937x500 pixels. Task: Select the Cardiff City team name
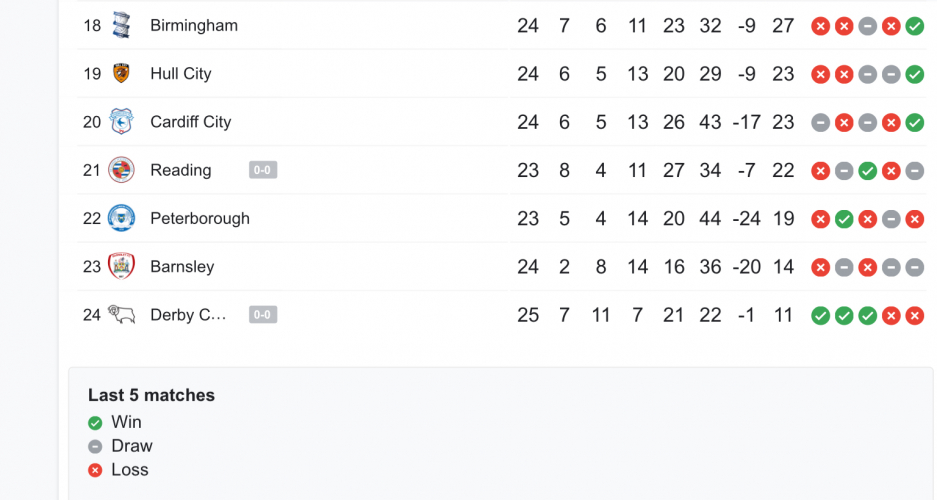coord(191,121)
